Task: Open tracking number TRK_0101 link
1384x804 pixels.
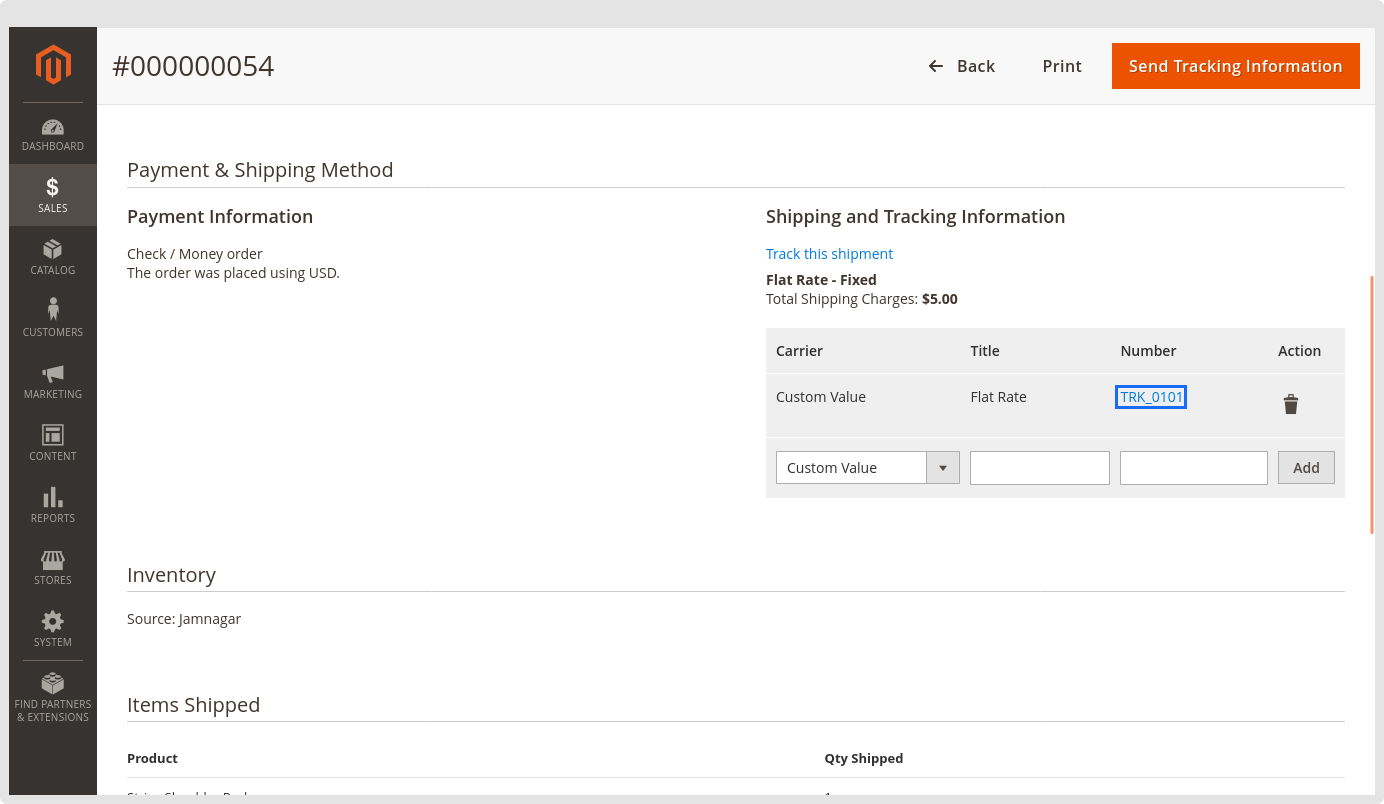Action: point(1151,397)
